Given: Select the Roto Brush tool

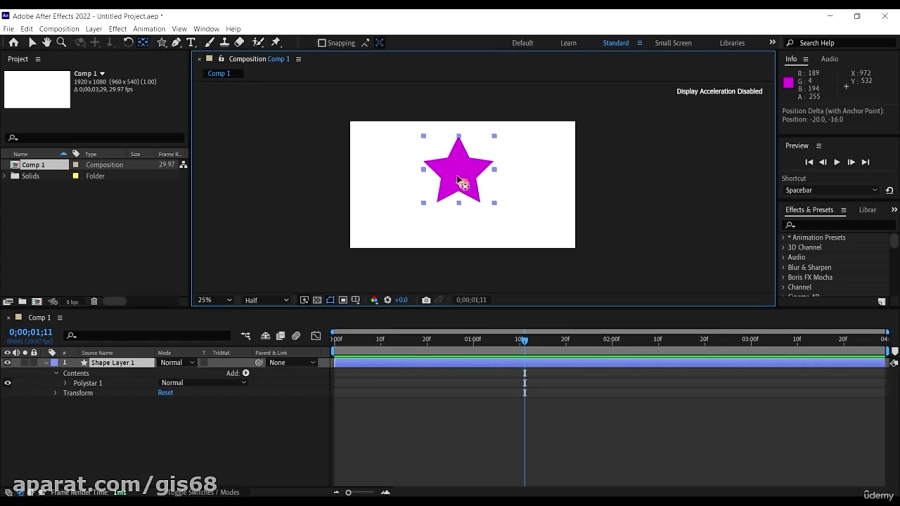Looking at the screenshot, I should coord(258,42).
